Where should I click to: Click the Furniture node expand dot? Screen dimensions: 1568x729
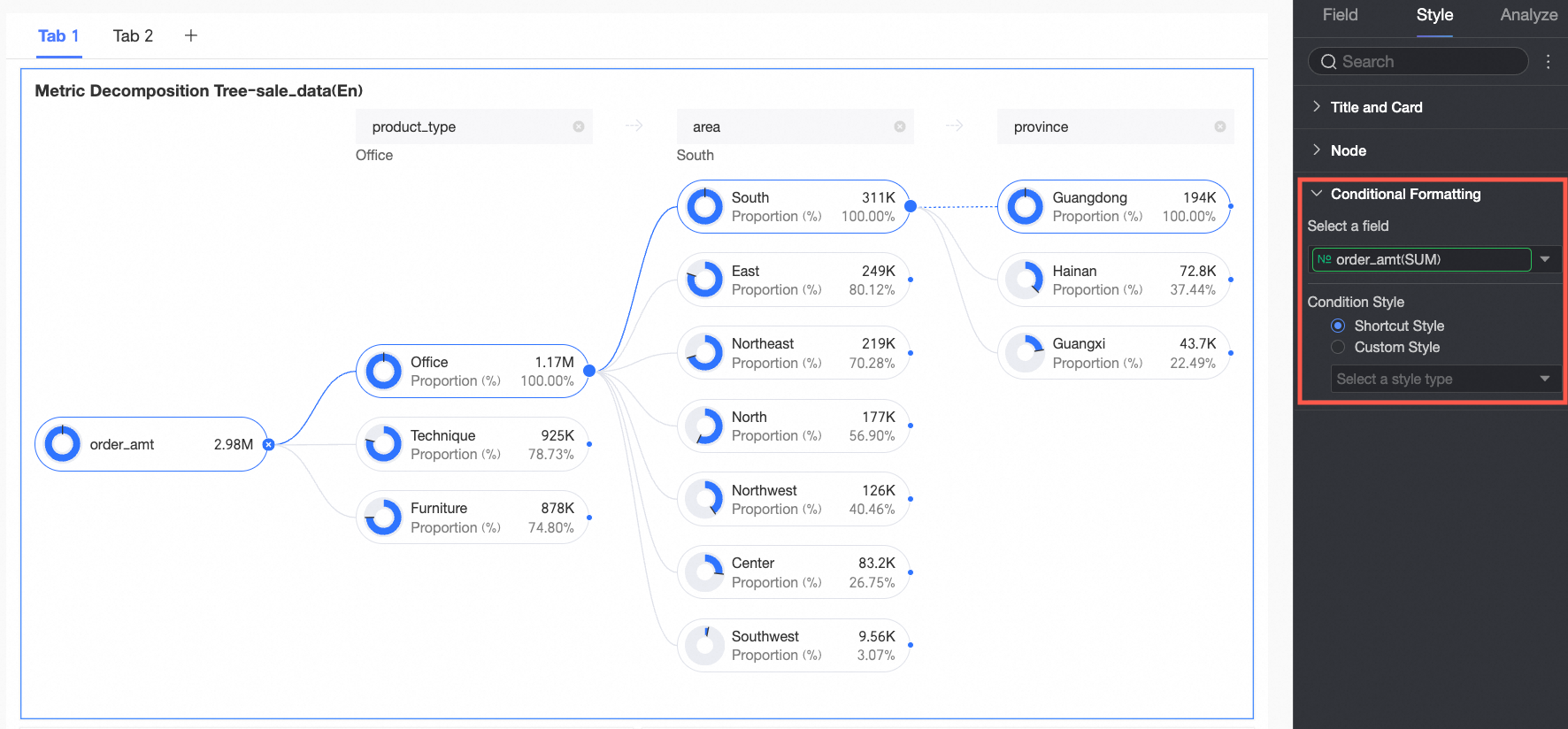589,518
